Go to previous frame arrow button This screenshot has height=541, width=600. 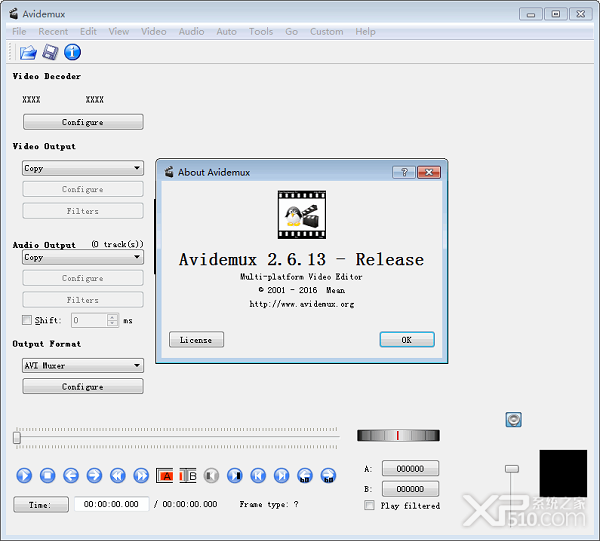coord(71,476)
